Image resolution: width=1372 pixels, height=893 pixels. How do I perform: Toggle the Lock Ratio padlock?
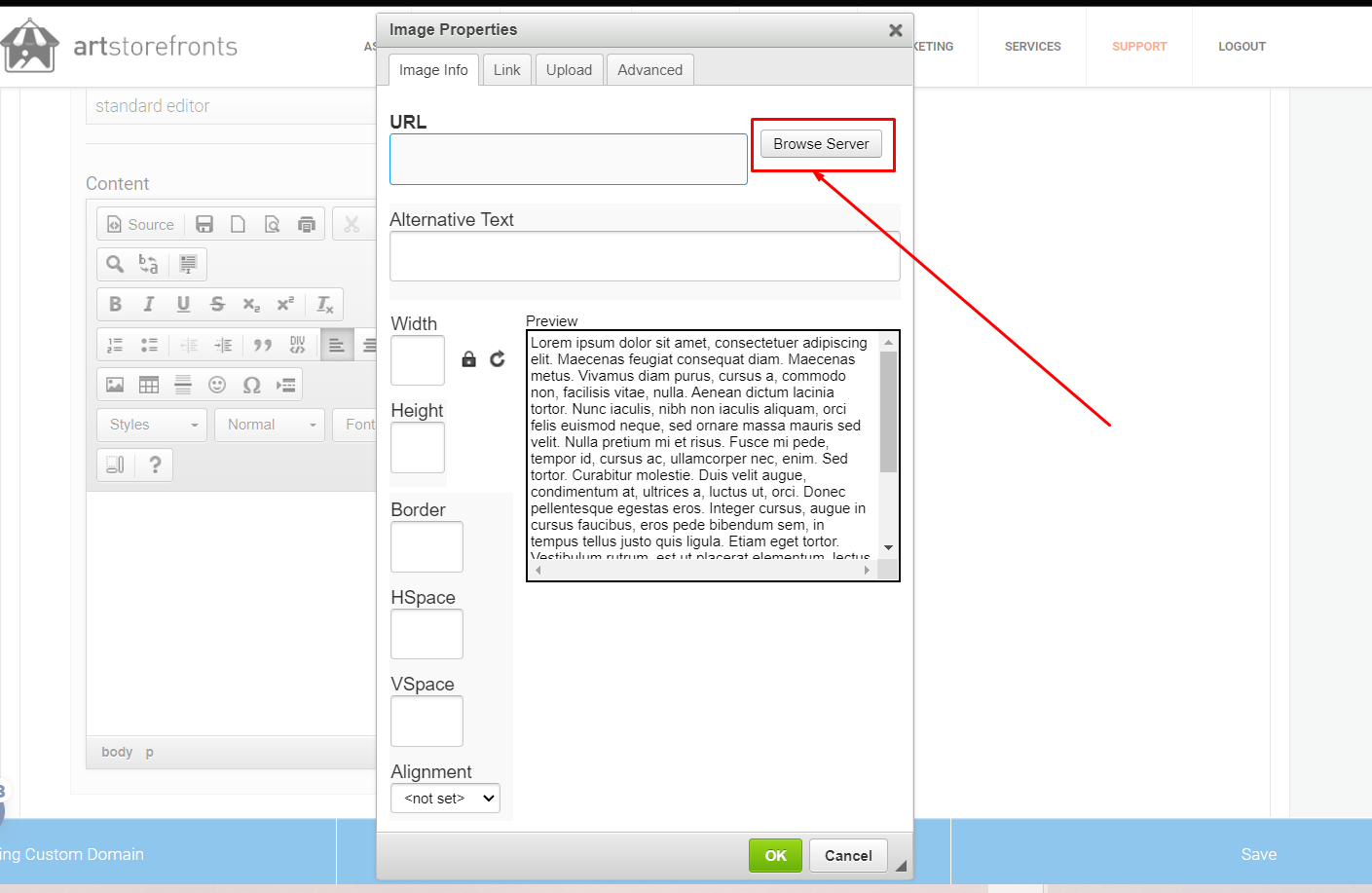pos(468,358)
